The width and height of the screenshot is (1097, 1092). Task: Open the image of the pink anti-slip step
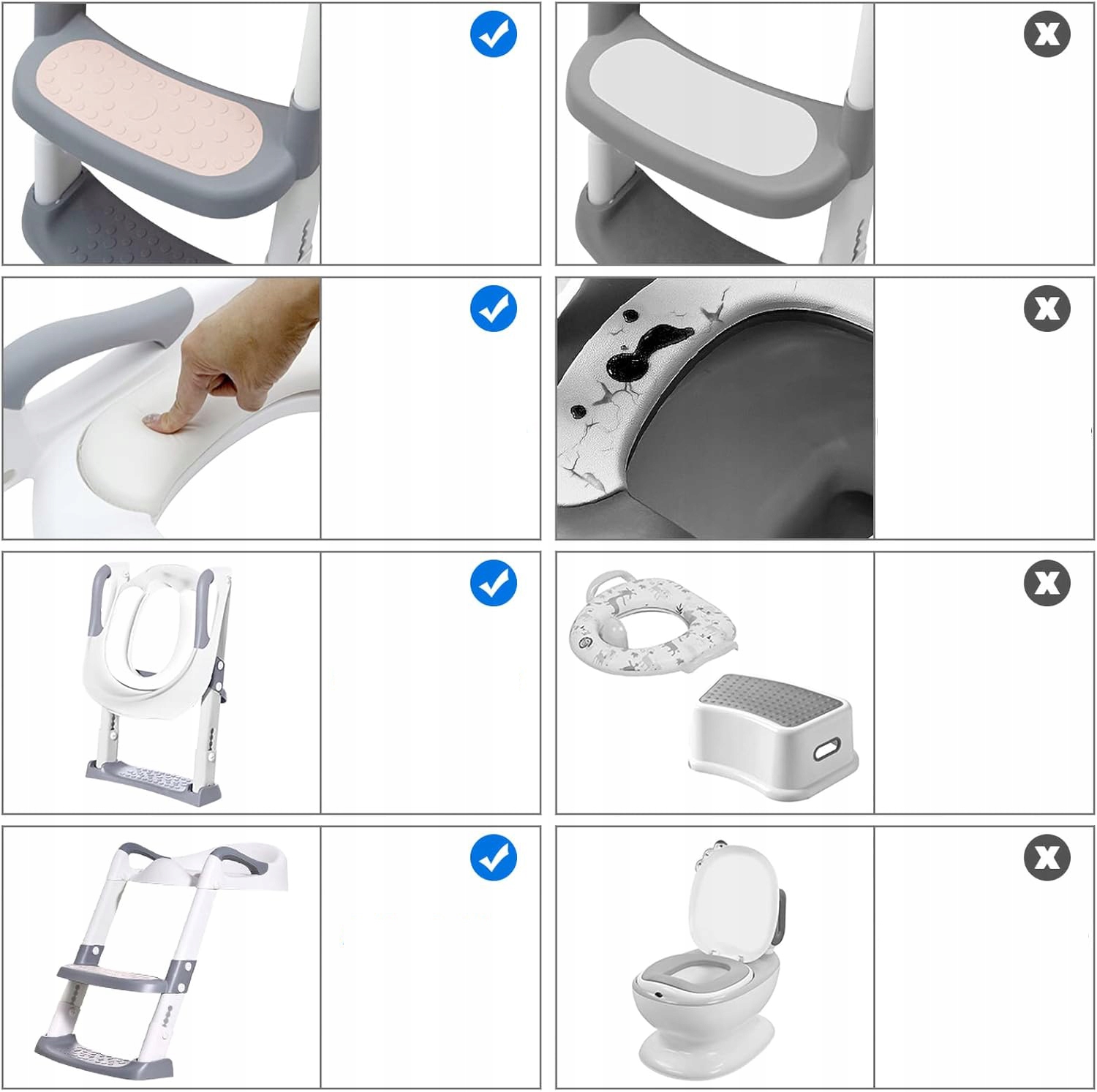tap(162, 133)
